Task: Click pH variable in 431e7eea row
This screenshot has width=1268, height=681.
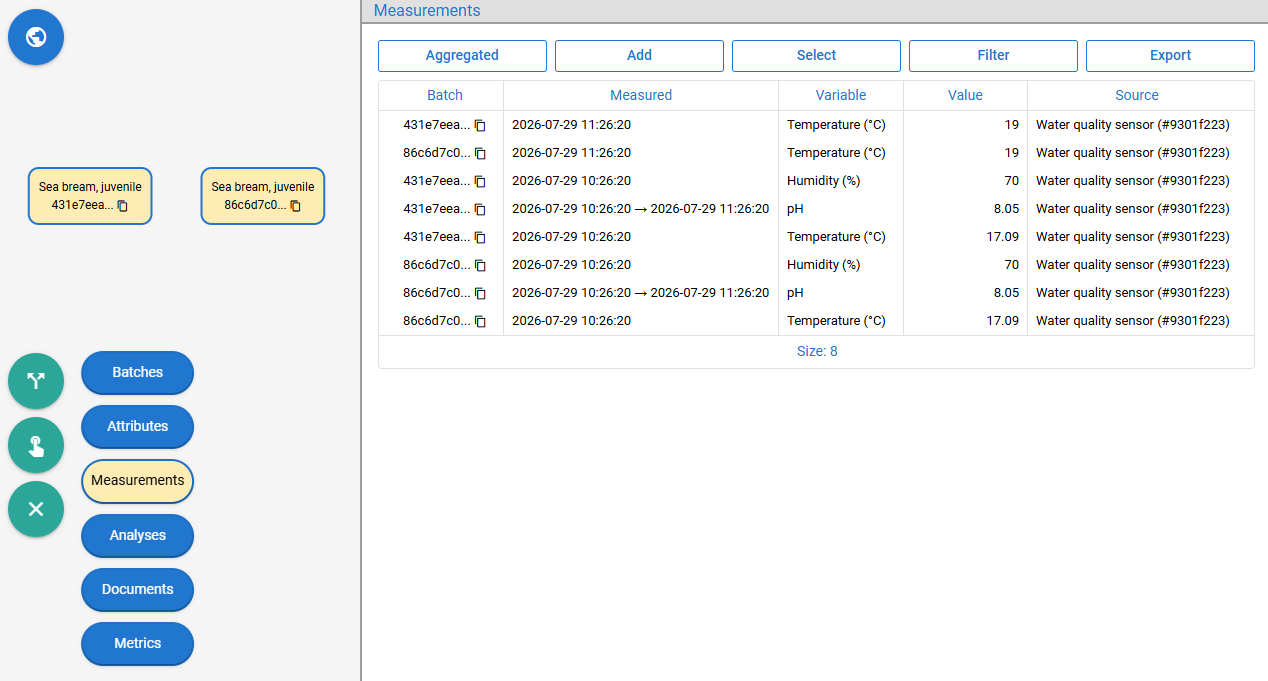Action: (x=795, y=209)
